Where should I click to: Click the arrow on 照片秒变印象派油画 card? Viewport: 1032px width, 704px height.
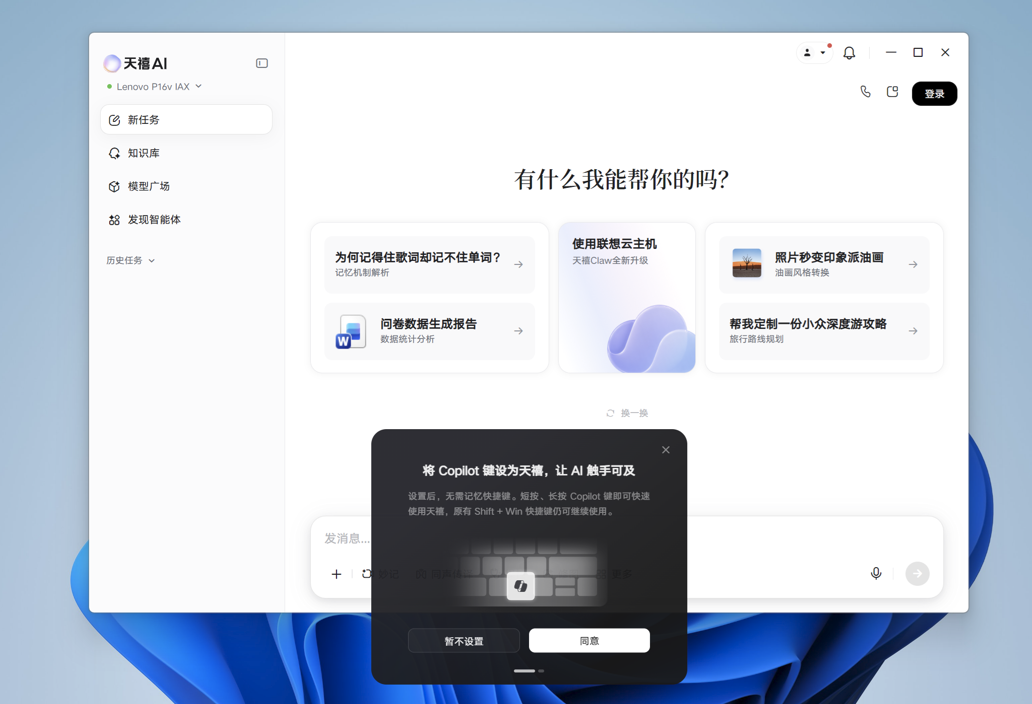click(x=913, y=264)
